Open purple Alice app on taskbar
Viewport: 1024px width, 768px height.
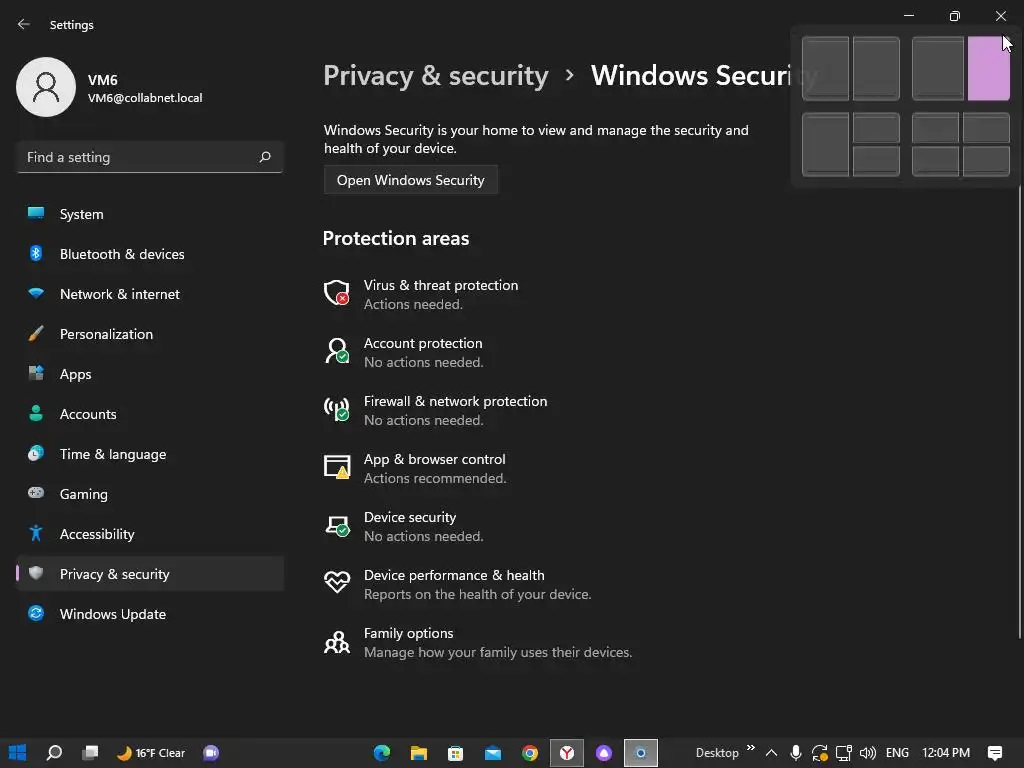tap(604, 753)
